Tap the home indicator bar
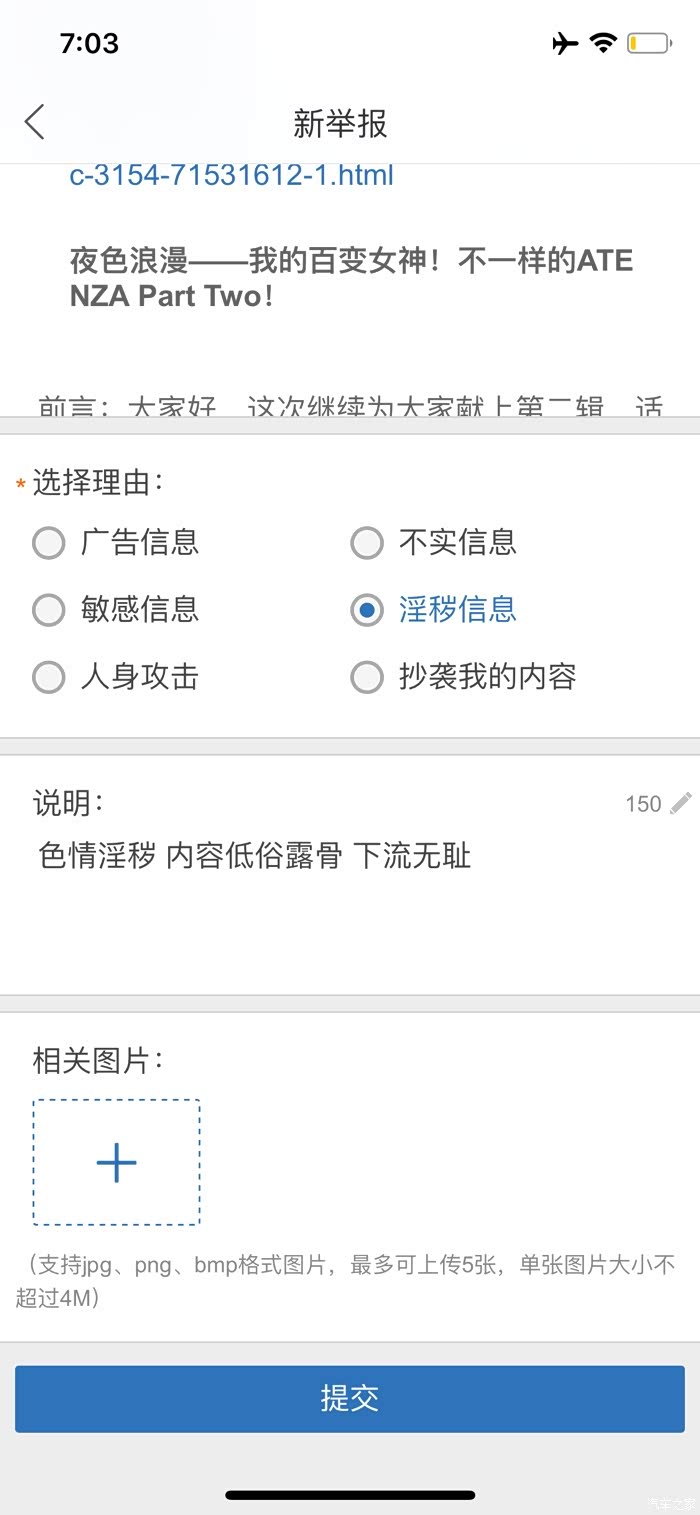The image size is (700, 1515). click(x=350, y=1495)
